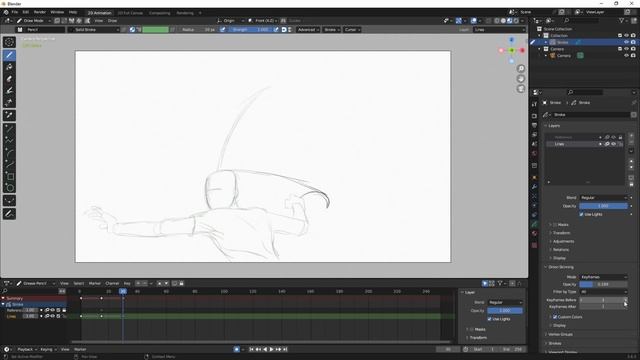This screenshot has width=640, height=360.
Task: Open the Modifiers wrench properties tab
Action: [534, 187]
